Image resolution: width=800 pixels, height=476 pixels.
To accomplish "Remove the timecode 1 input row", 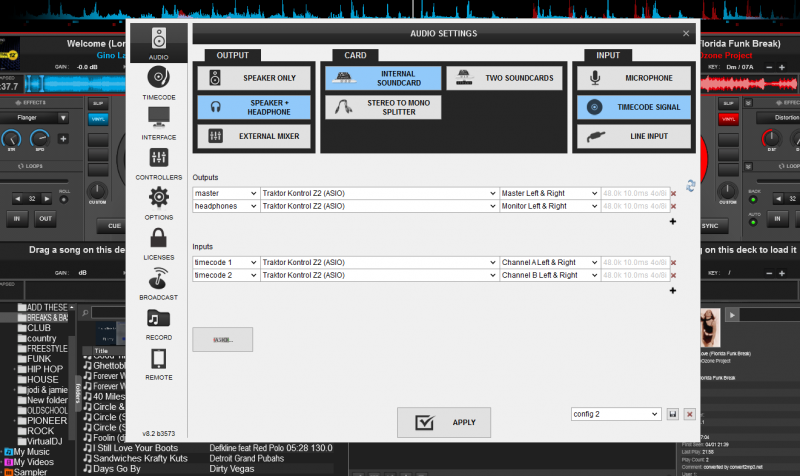I will coord(673,262).
